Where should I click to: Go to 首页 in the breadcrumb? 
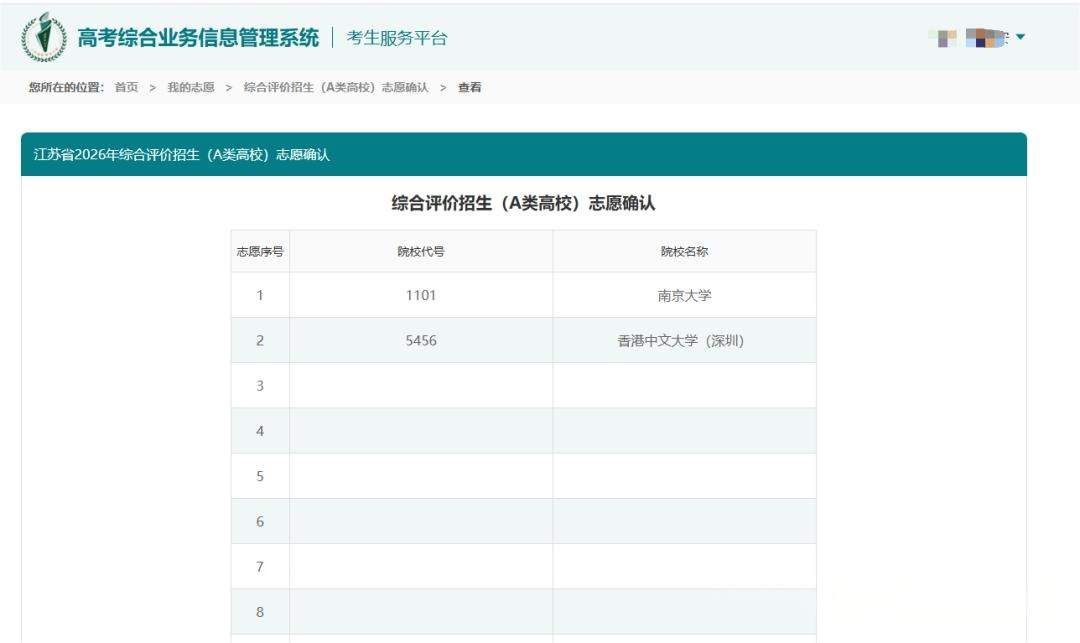pos(126,87)
